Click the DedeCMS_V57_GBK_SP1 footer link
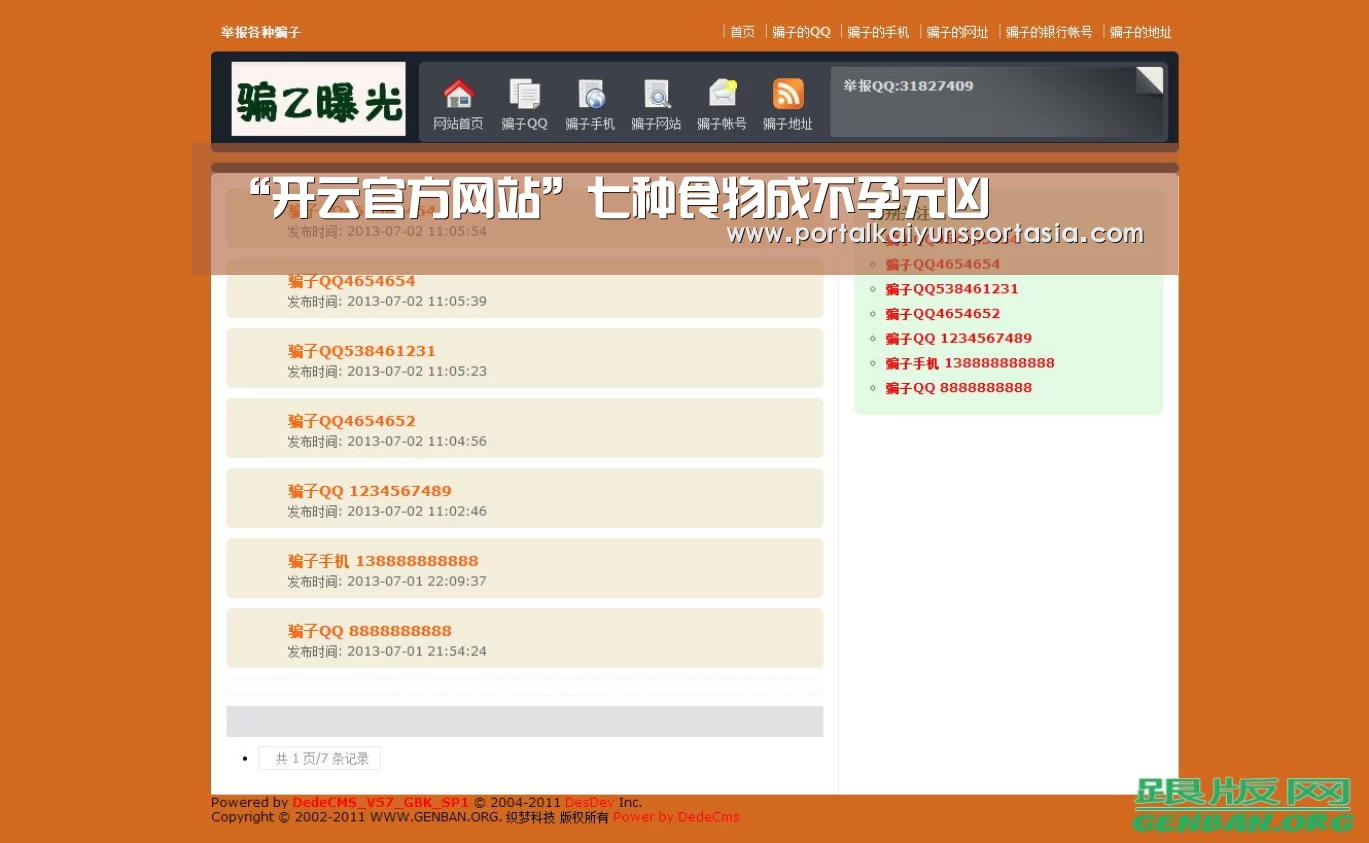1369x843 pixels. (380, 802)
